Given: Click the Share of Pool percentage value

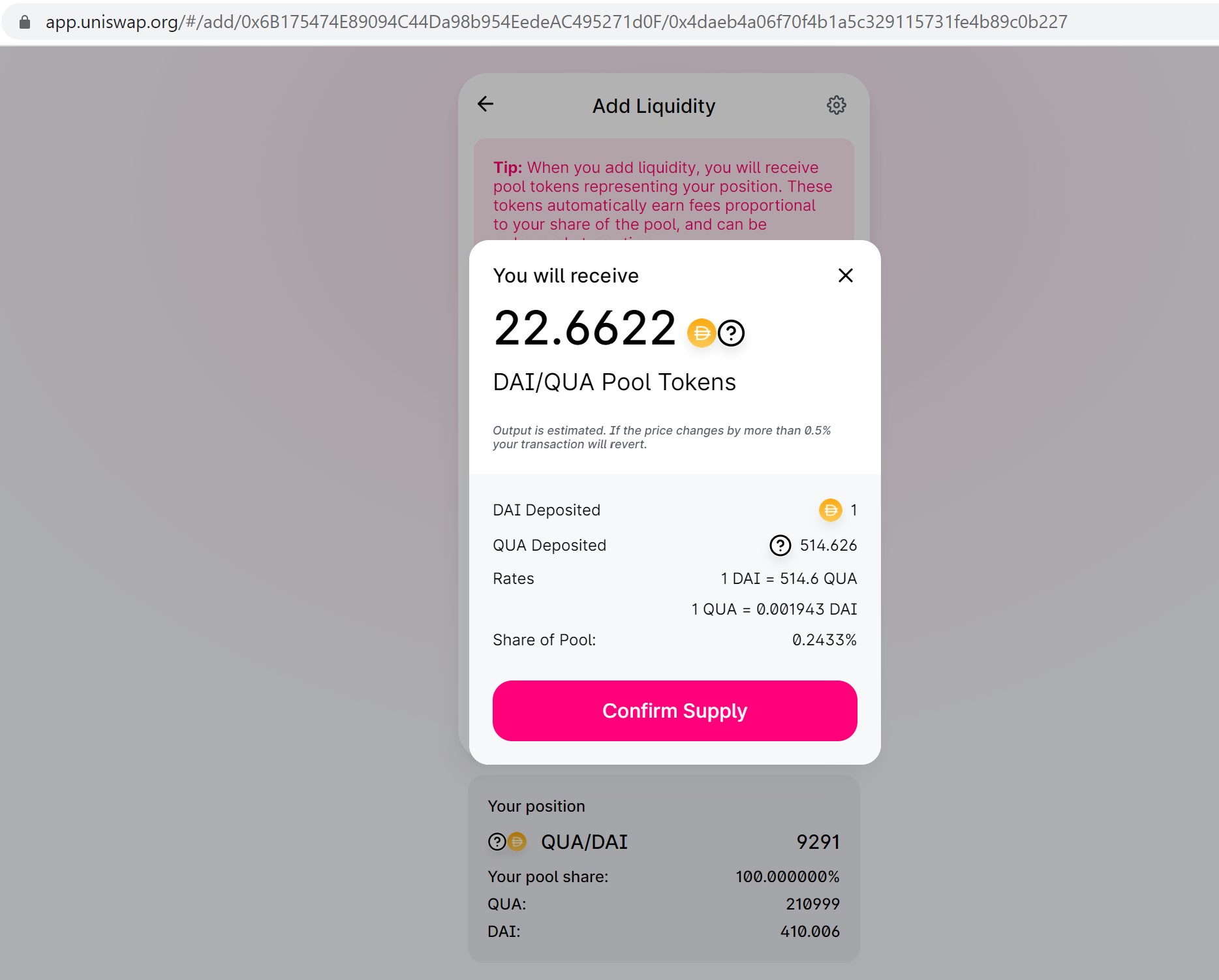Looking at the screenshot, I should coord(824,640).
